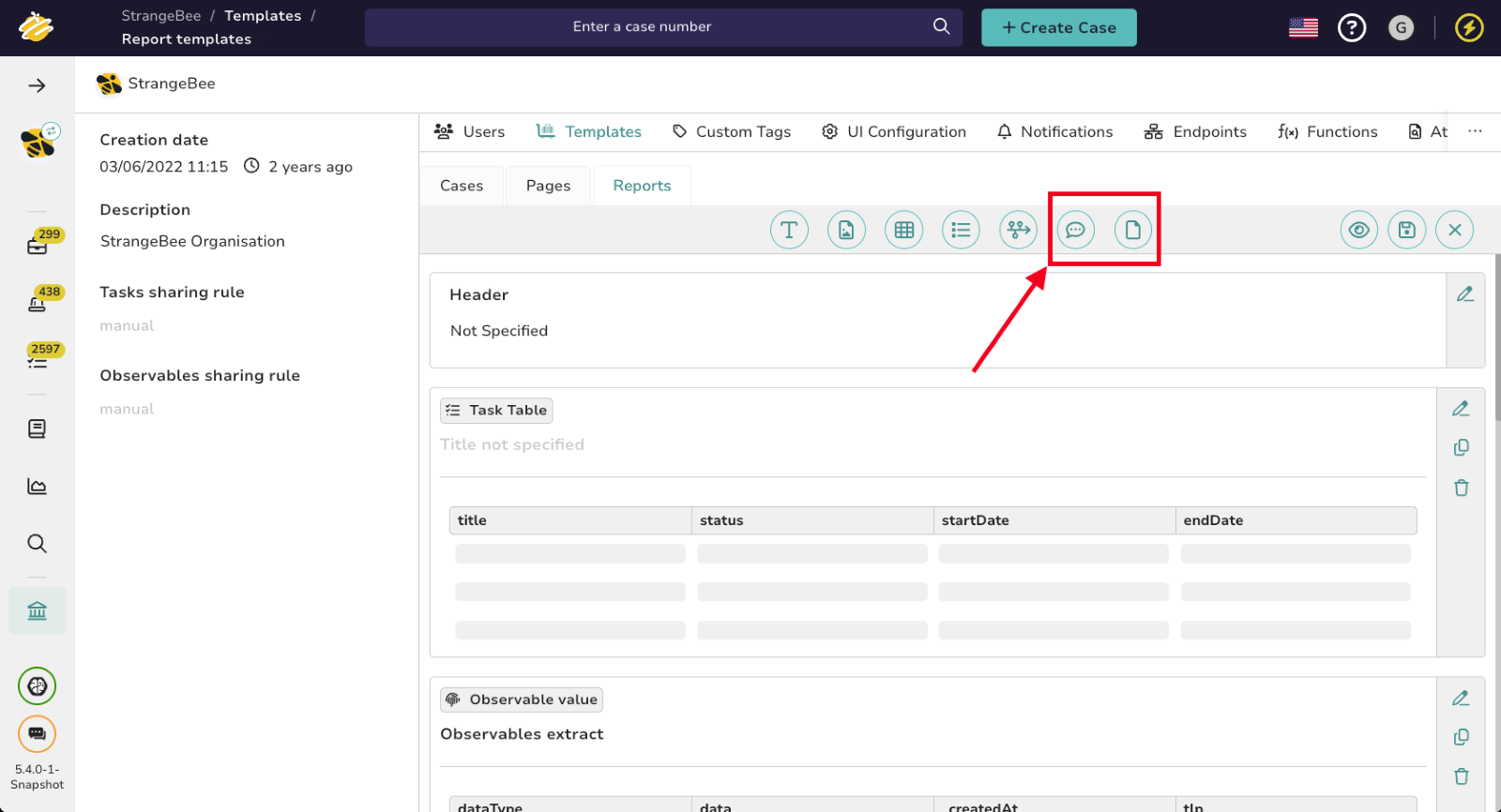This screenshot has height=812, width=1501.
Task: Open the language selector flag
Action: click(x=1303, y=28)
